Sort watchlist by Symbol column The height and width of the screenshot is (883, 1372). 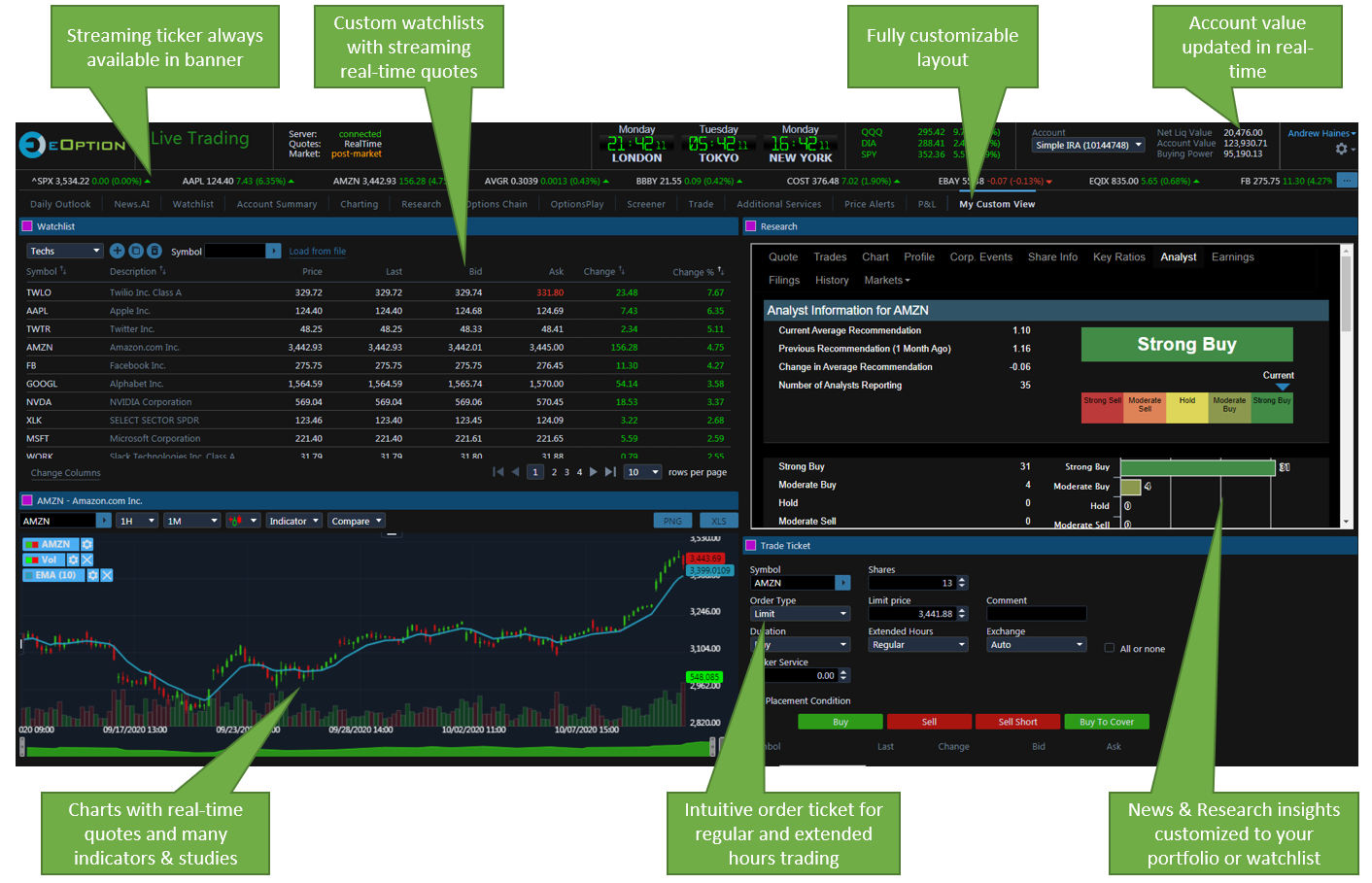pyautogui.click(x=46, y=271)
